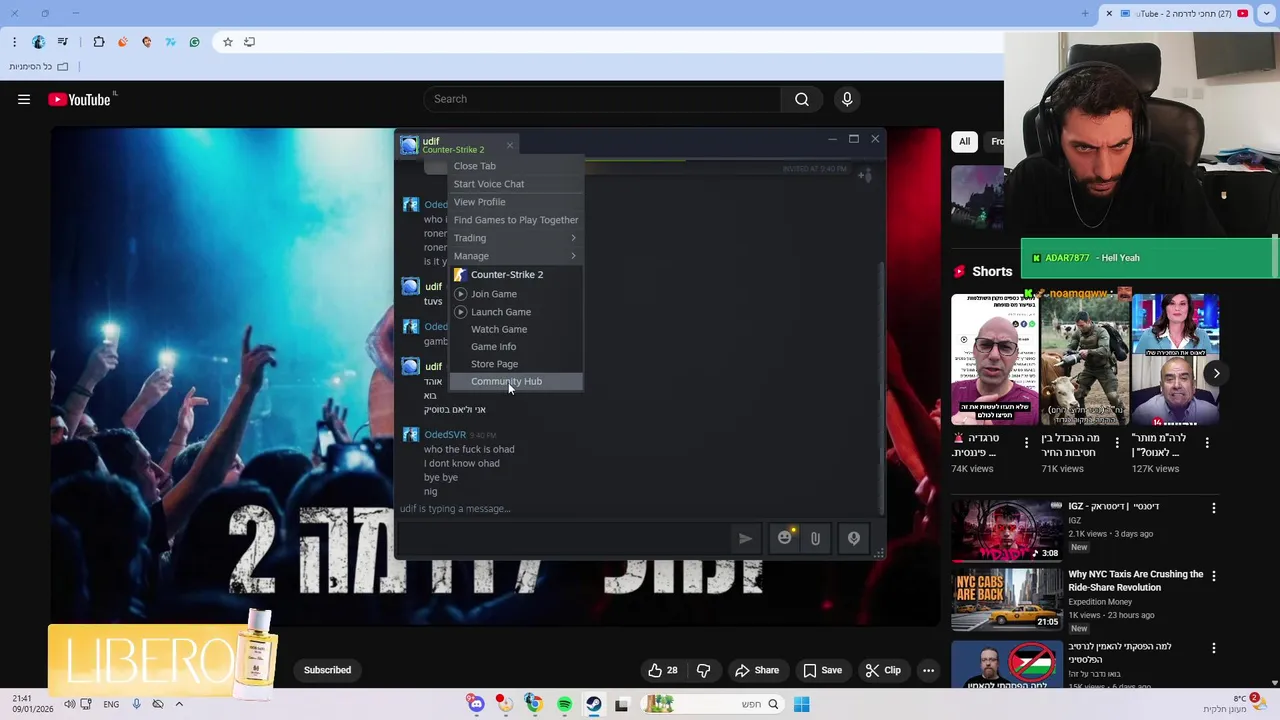Open the Windows Start button
Image resolution: width=1280 pixels, height=720 pixels.
point(801,704)
